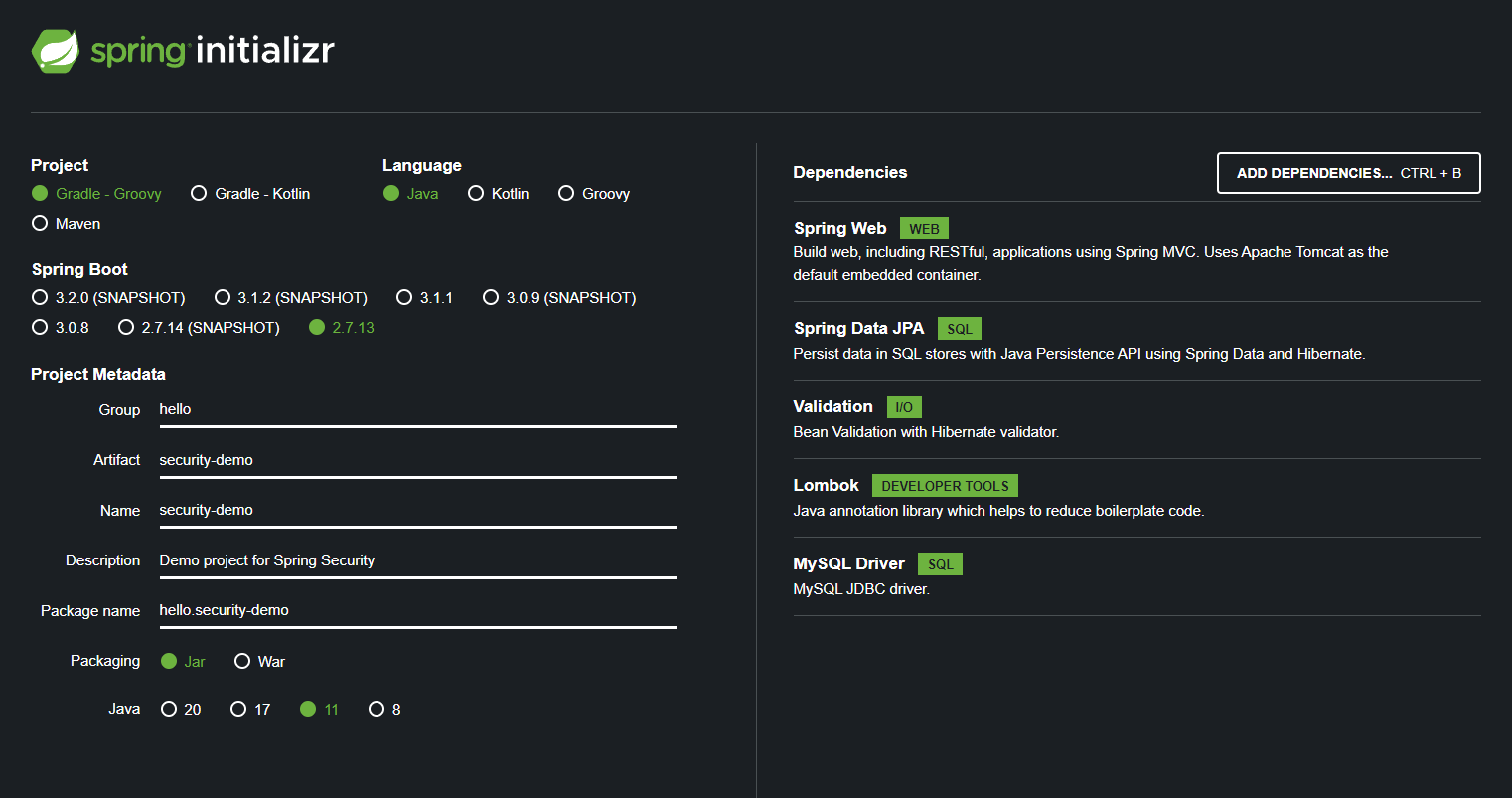Image resolution: width=1512 pixels, height=798 pixels.
Task: Click the I/O tag badge
Action: click(904, 407)
